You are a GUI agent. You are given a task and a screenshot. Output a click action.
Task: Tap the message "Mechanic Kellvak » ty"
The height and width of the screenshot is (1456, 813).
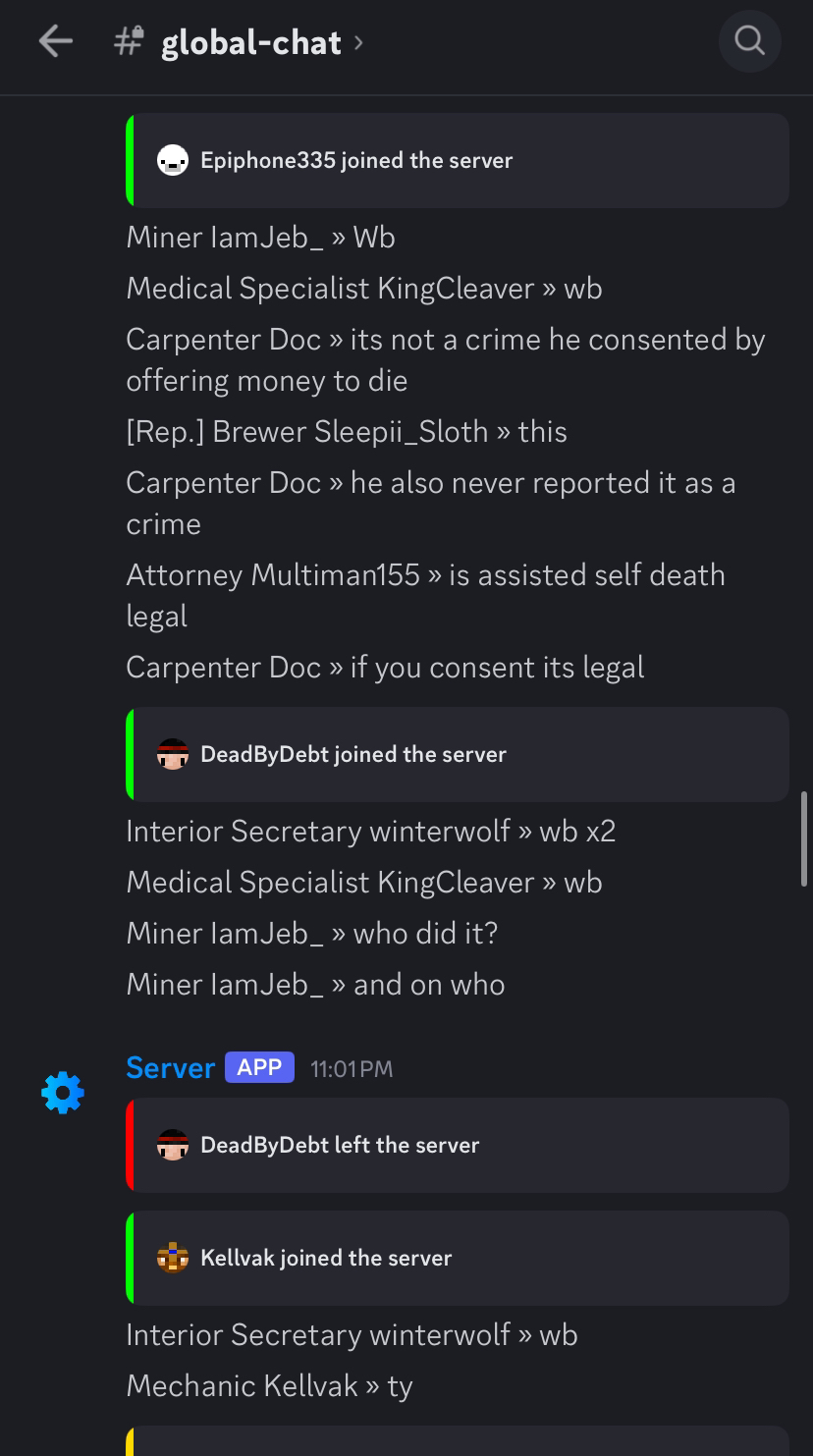point(269,1385)
